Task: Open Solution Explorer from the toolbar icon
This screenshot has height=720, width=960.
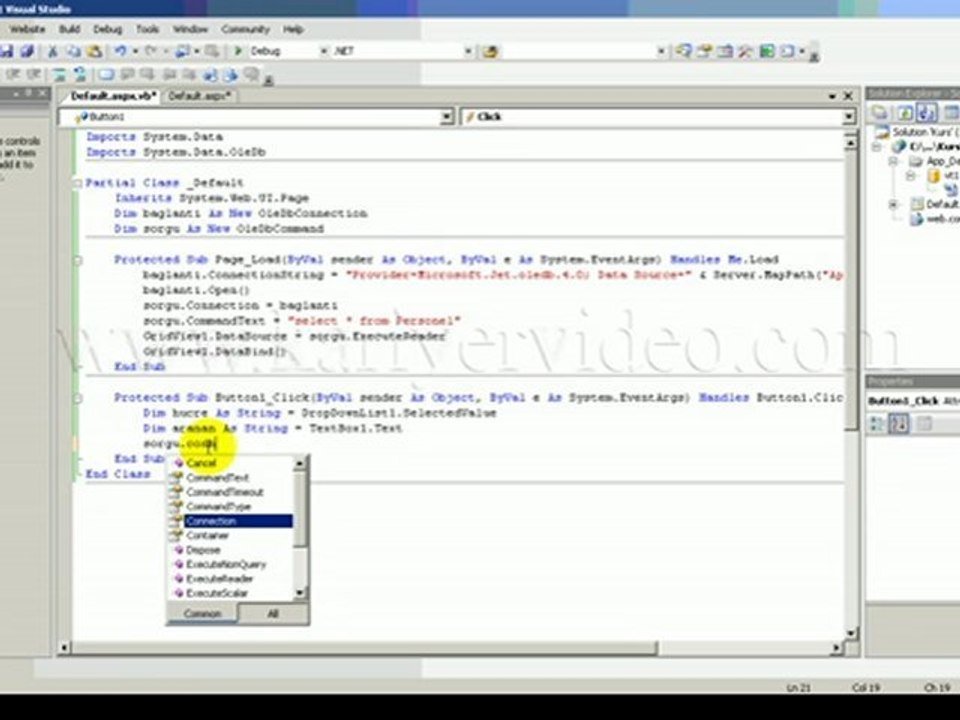Action: pos(683,51)
